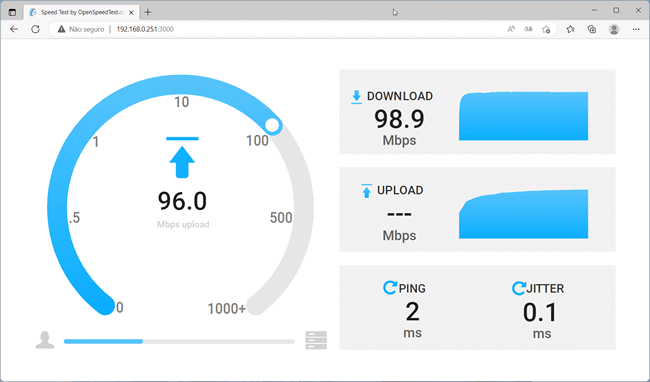Open a new browser tab

point(148,12)
